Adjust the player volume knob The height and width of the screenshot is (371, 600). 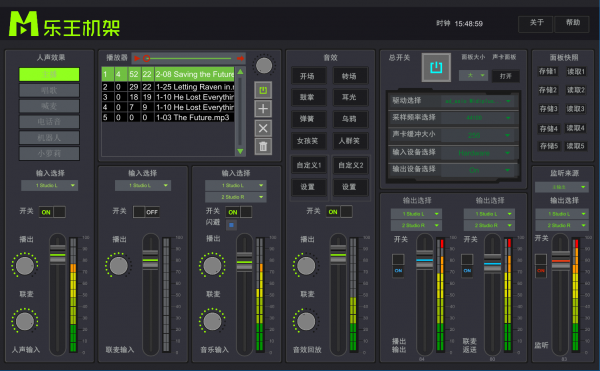click(x=264, y=65)
